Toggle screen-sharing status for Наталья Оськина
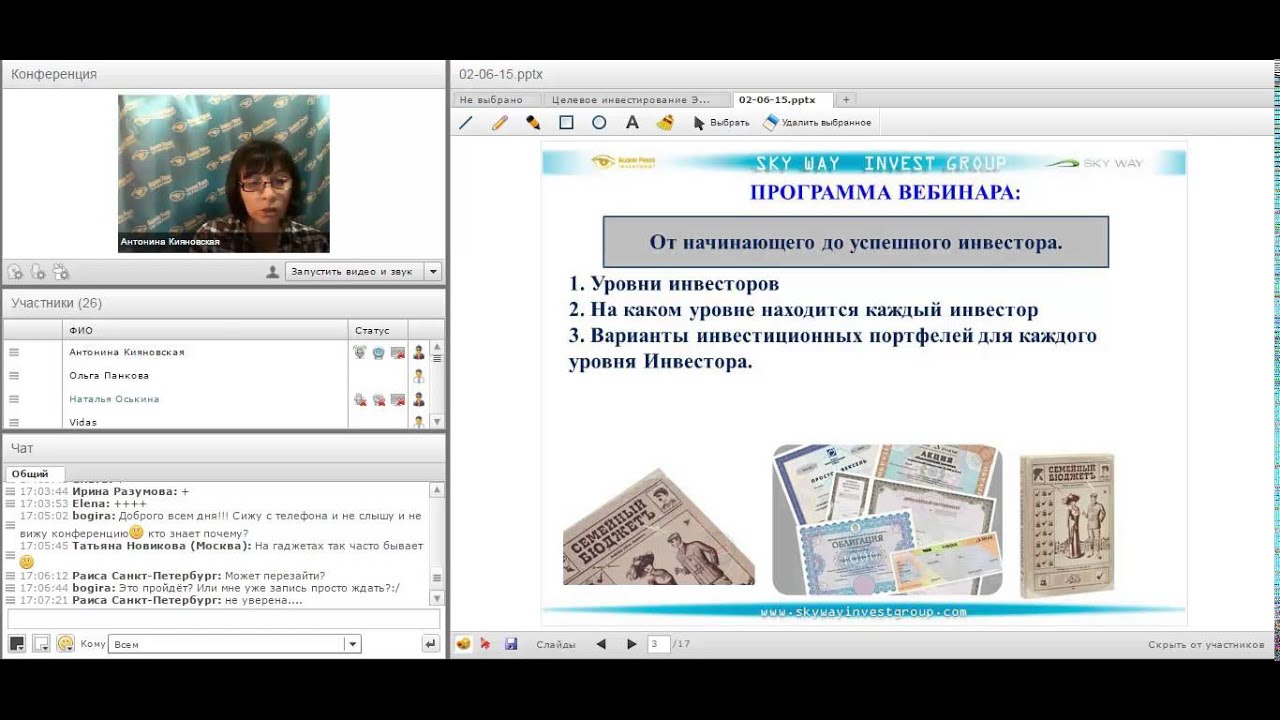1280x720 pixels. (x=398, y=399)
